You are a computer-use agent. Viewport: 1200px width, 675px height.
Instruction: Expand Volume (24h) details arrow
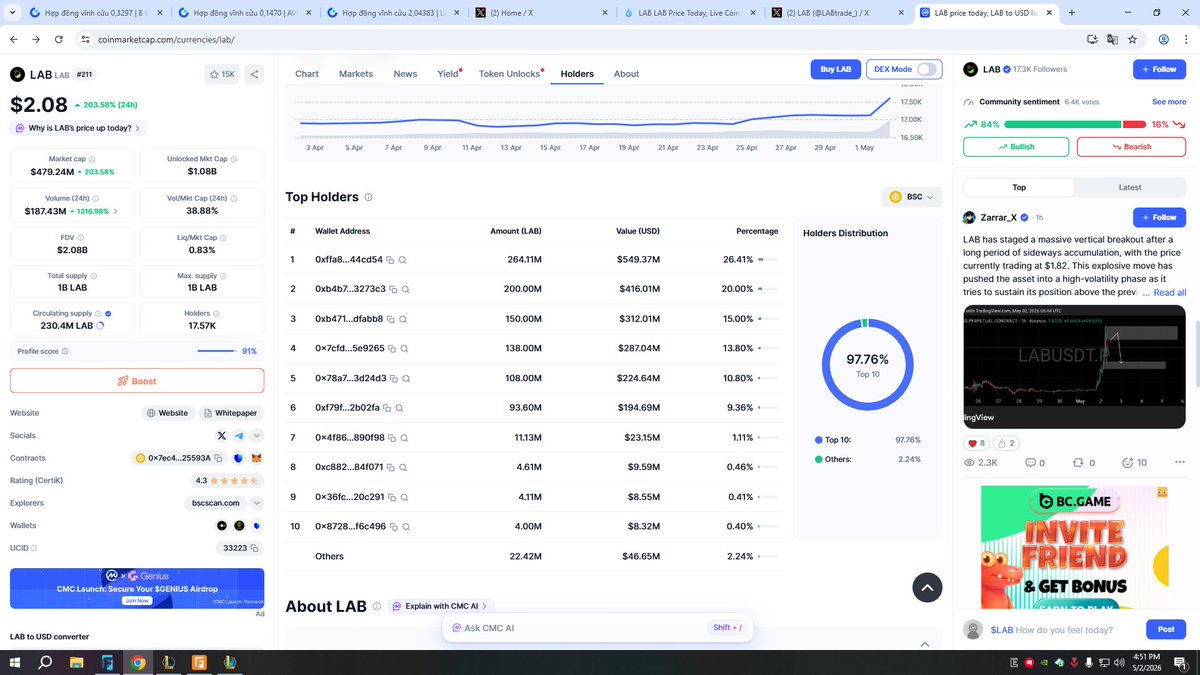pyautogui.click(x=116, y=211)
